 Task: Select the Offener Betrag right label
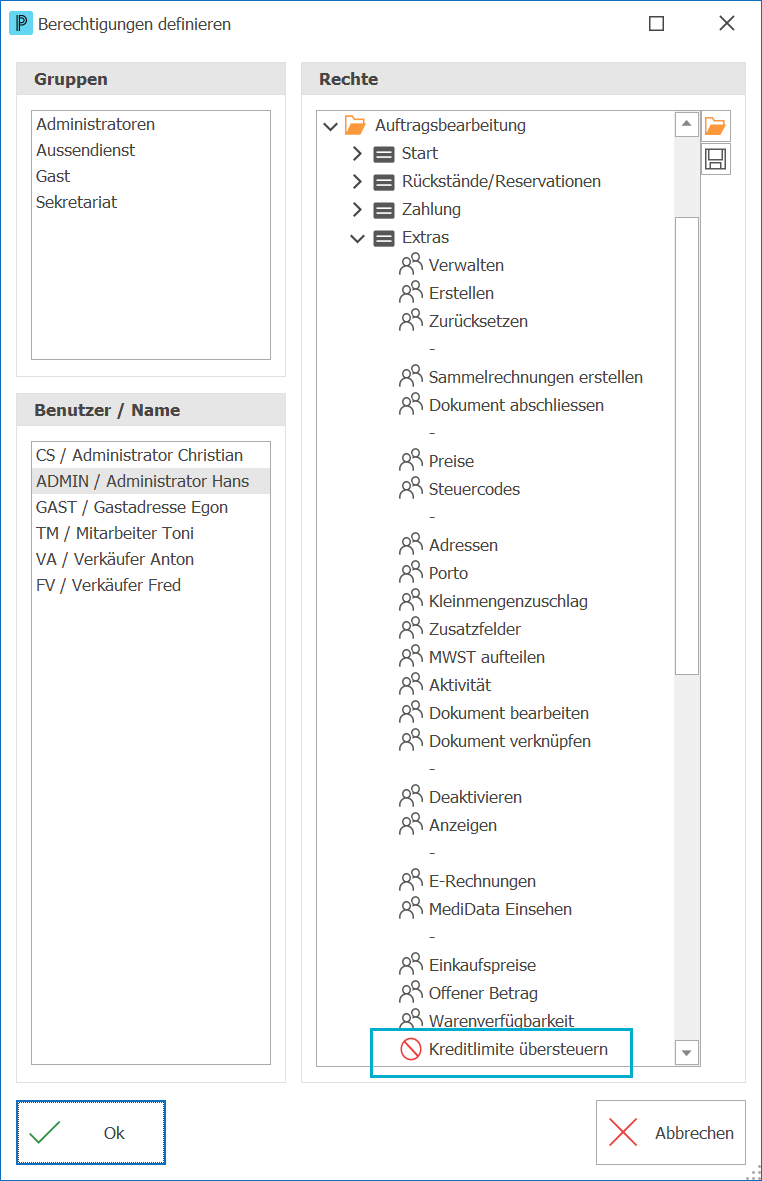[x=483, y=993]
